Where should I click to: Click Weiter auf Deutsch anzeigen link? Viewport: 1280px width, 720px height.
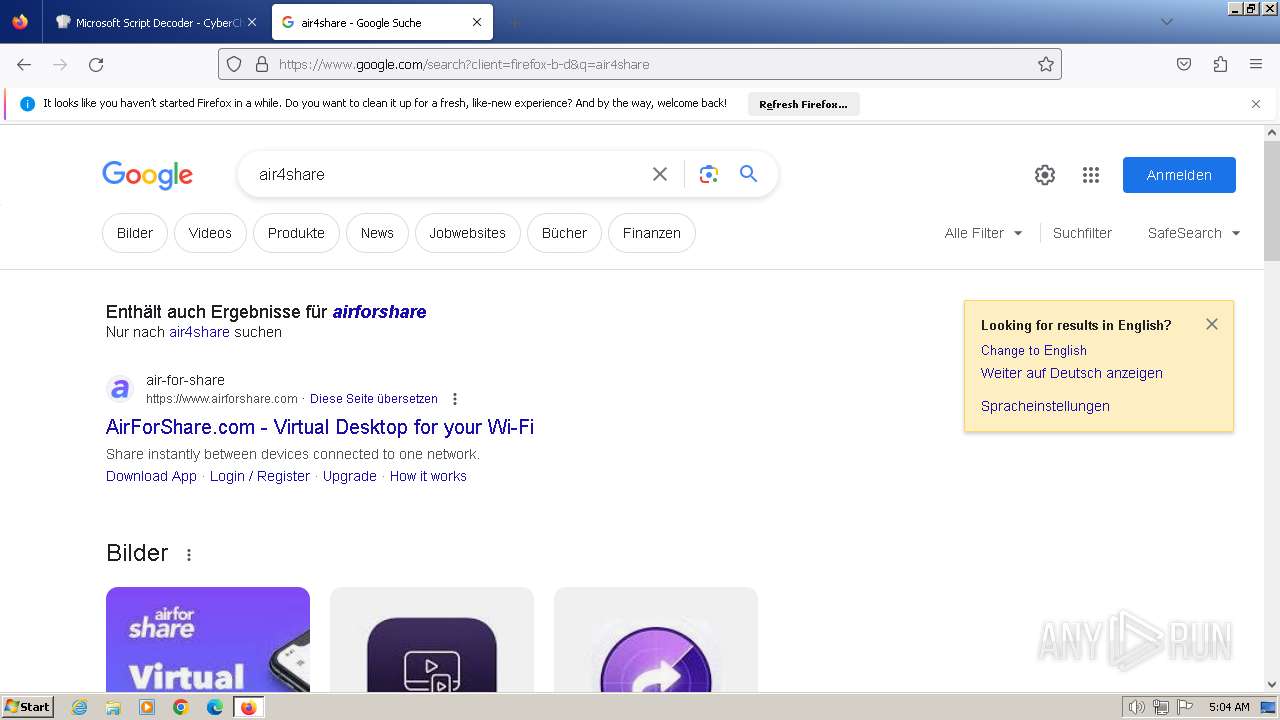(1072, 373)
